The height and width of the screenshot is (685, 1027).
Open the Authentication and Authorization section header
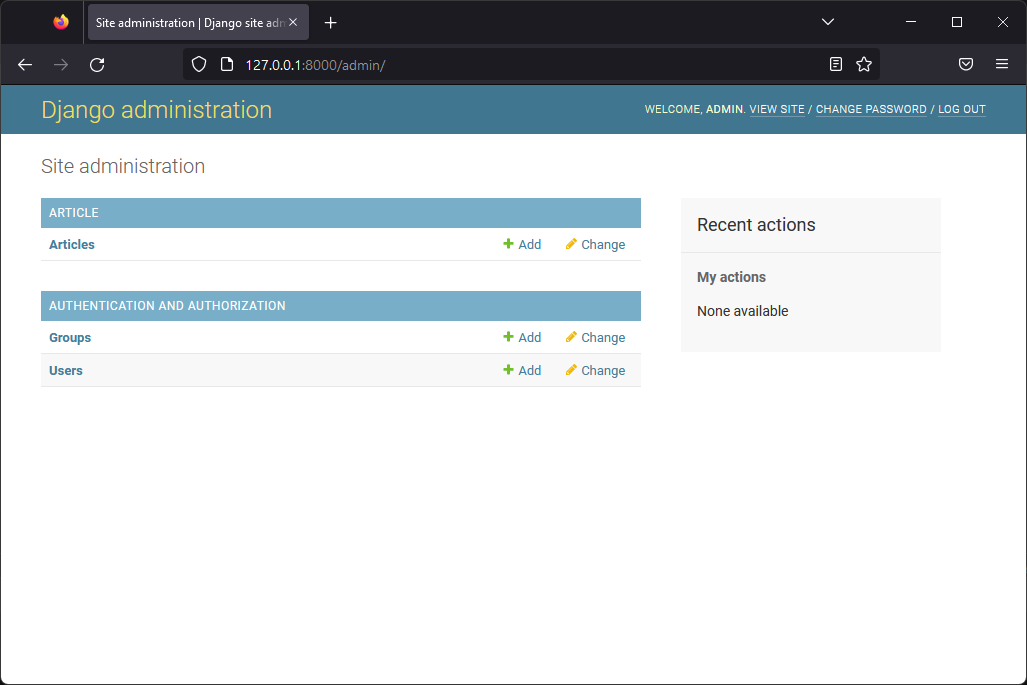pos(167,306)
